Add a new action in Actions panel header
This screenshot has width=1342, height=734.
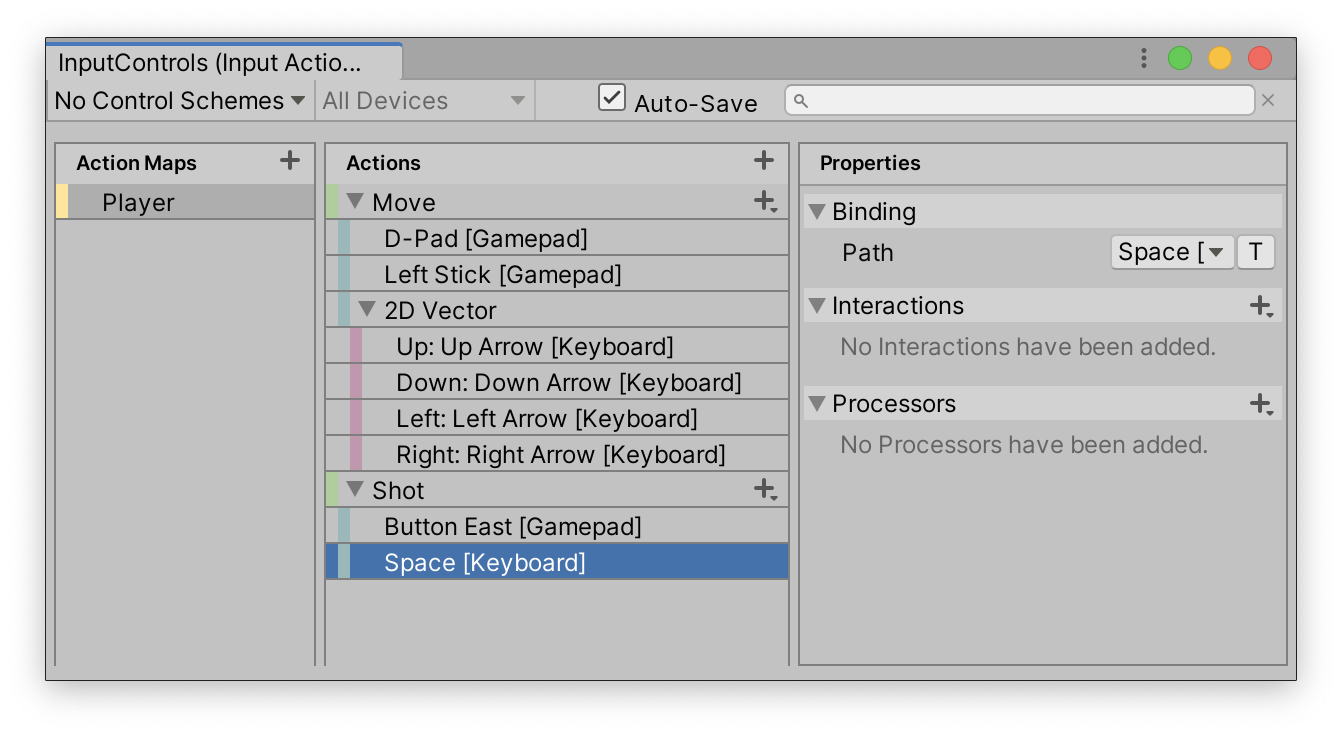764,161
